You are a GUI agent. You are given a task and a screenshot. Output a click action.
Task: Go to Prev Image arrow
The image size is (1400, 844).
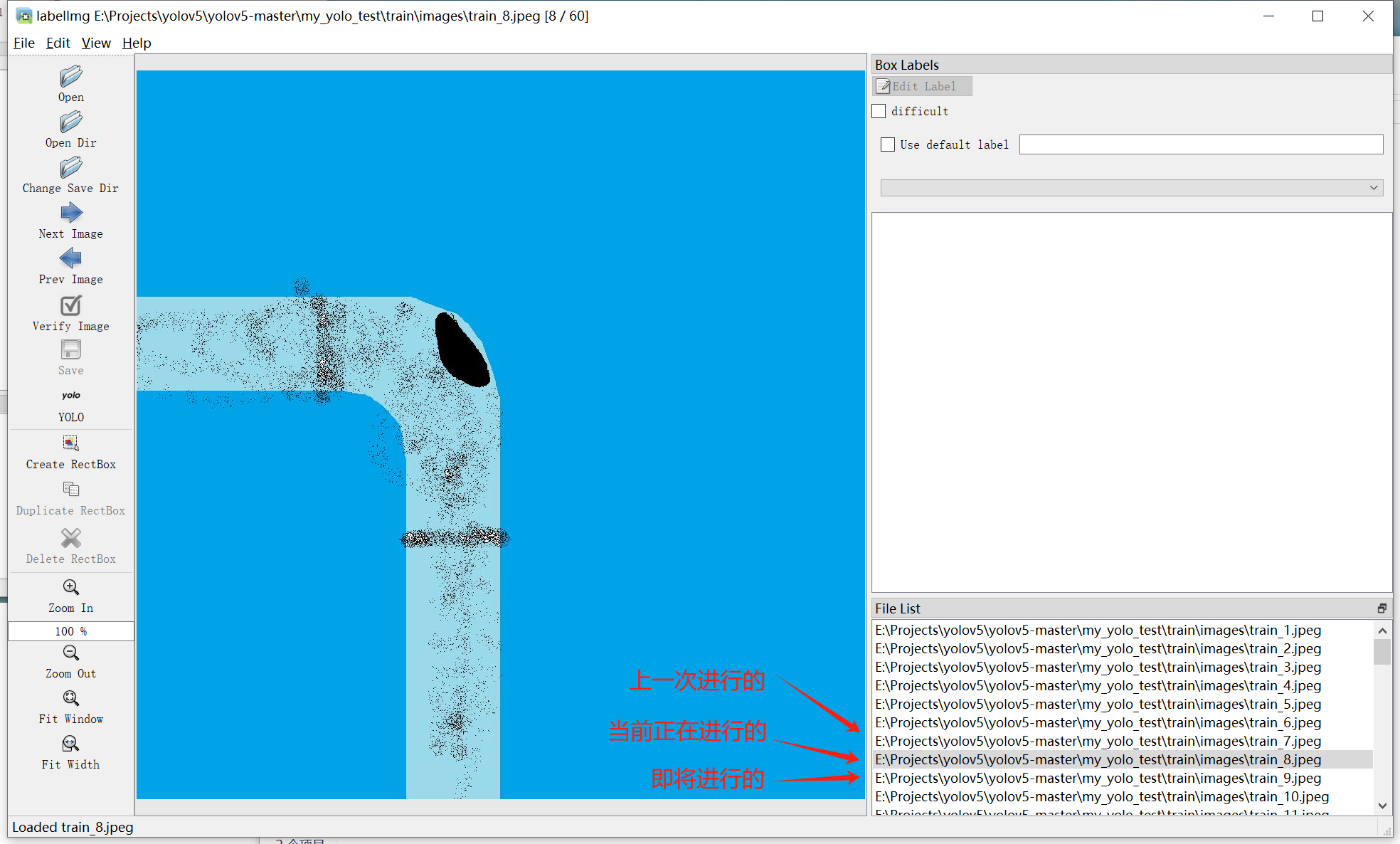point(70,258)
